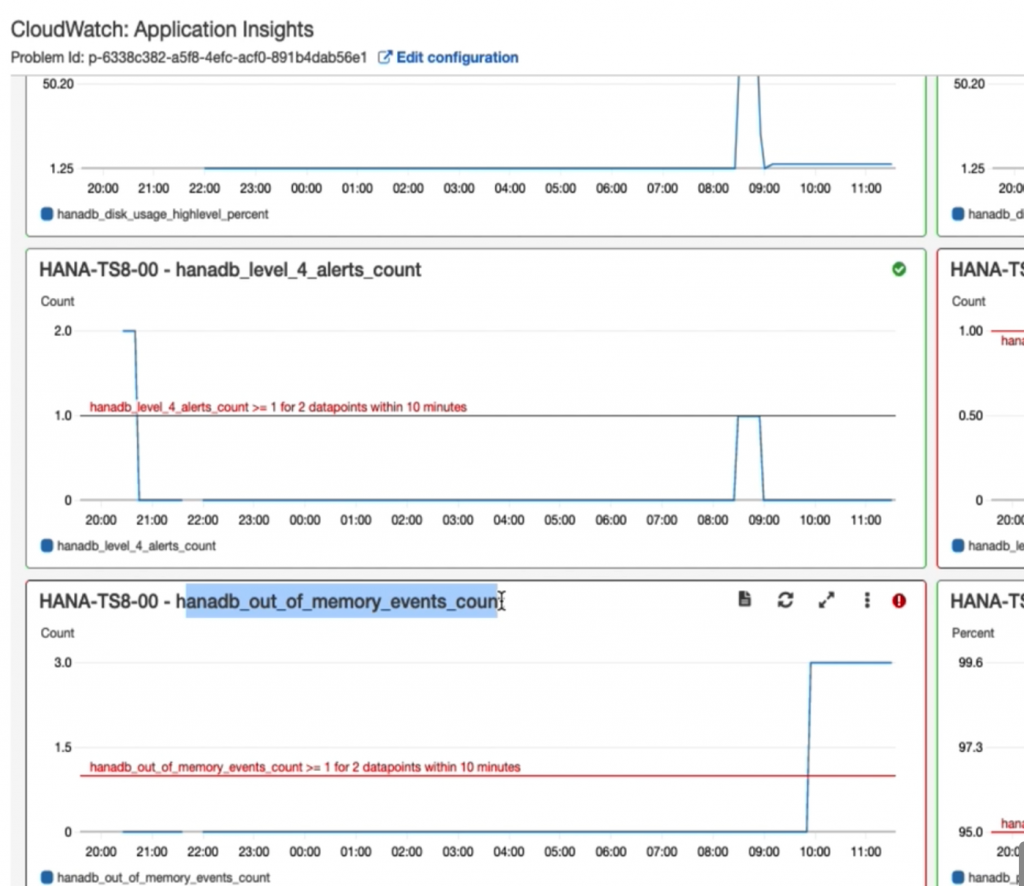
Task: Open options menu on level 4 alerts widget
Action: 866,269
